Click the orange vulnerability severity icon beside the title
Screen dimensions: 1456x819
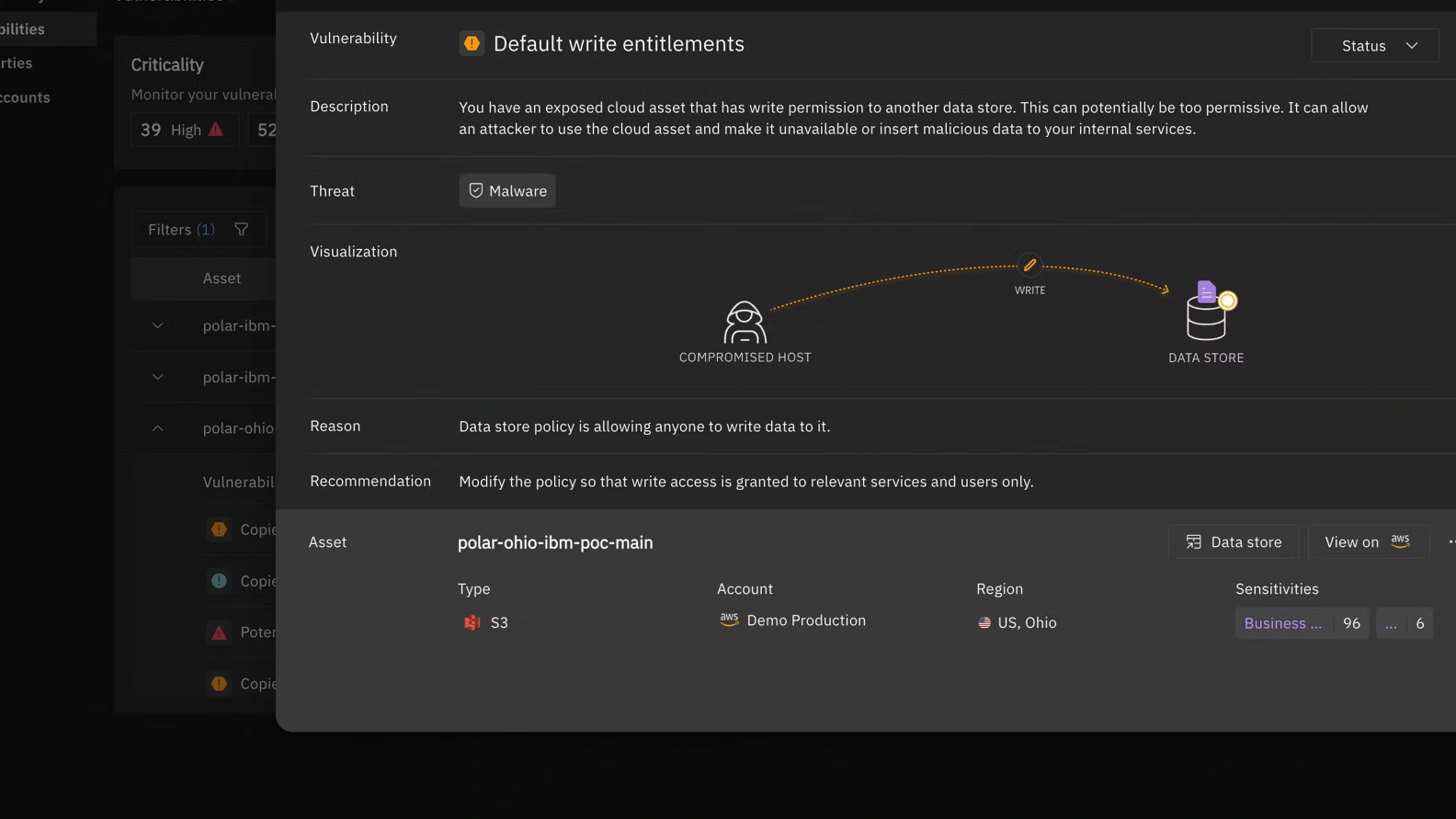coord(472,43)
